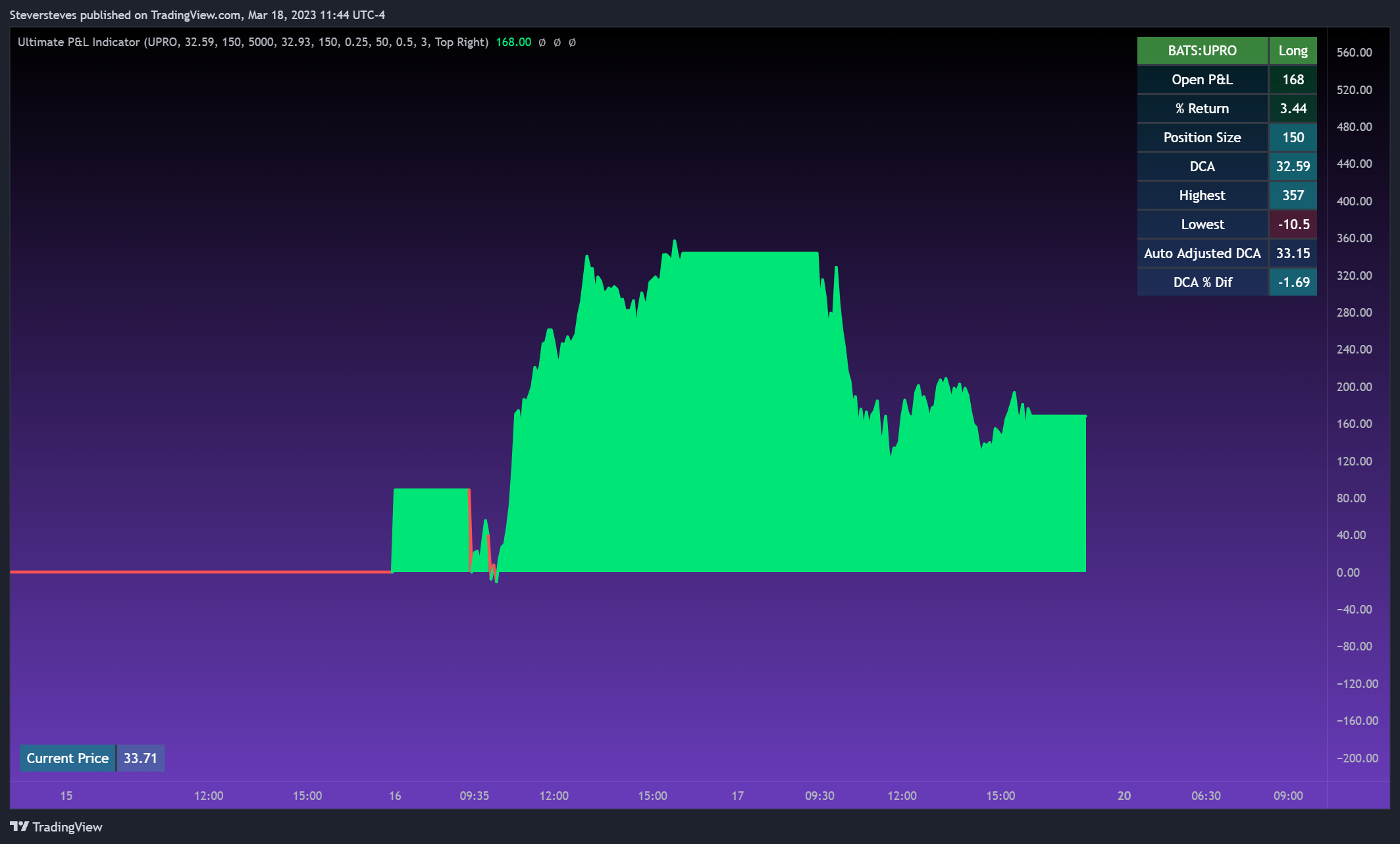
Task: Click the 09:00 time axis label
Action: click(x=1288, y=796)
